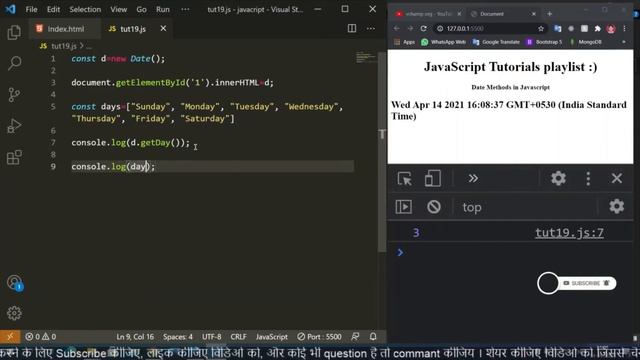Open the Edit menu
Viewport: 640px width, 360px height.
[53, 9]
